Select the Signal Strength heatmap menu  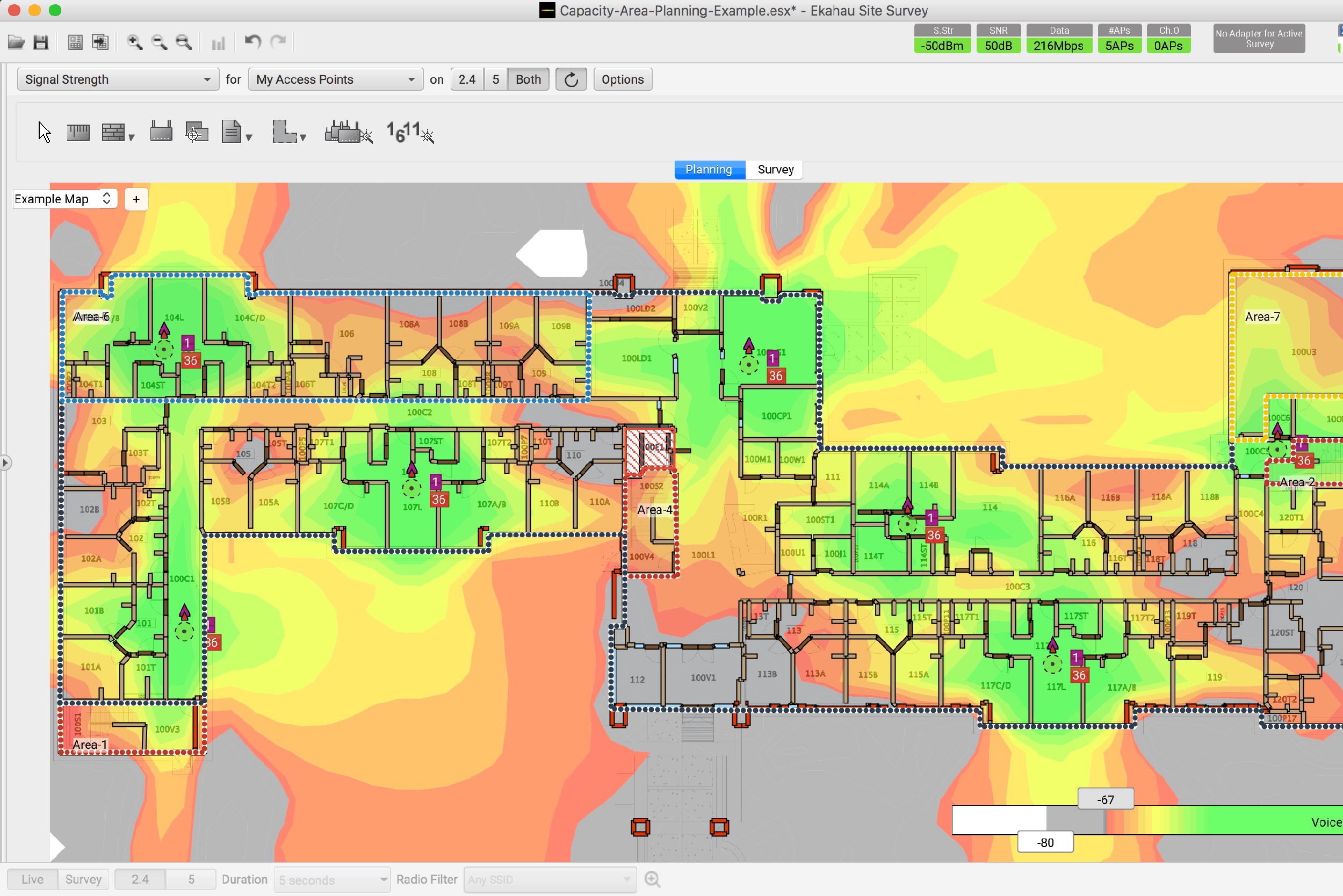114,79
